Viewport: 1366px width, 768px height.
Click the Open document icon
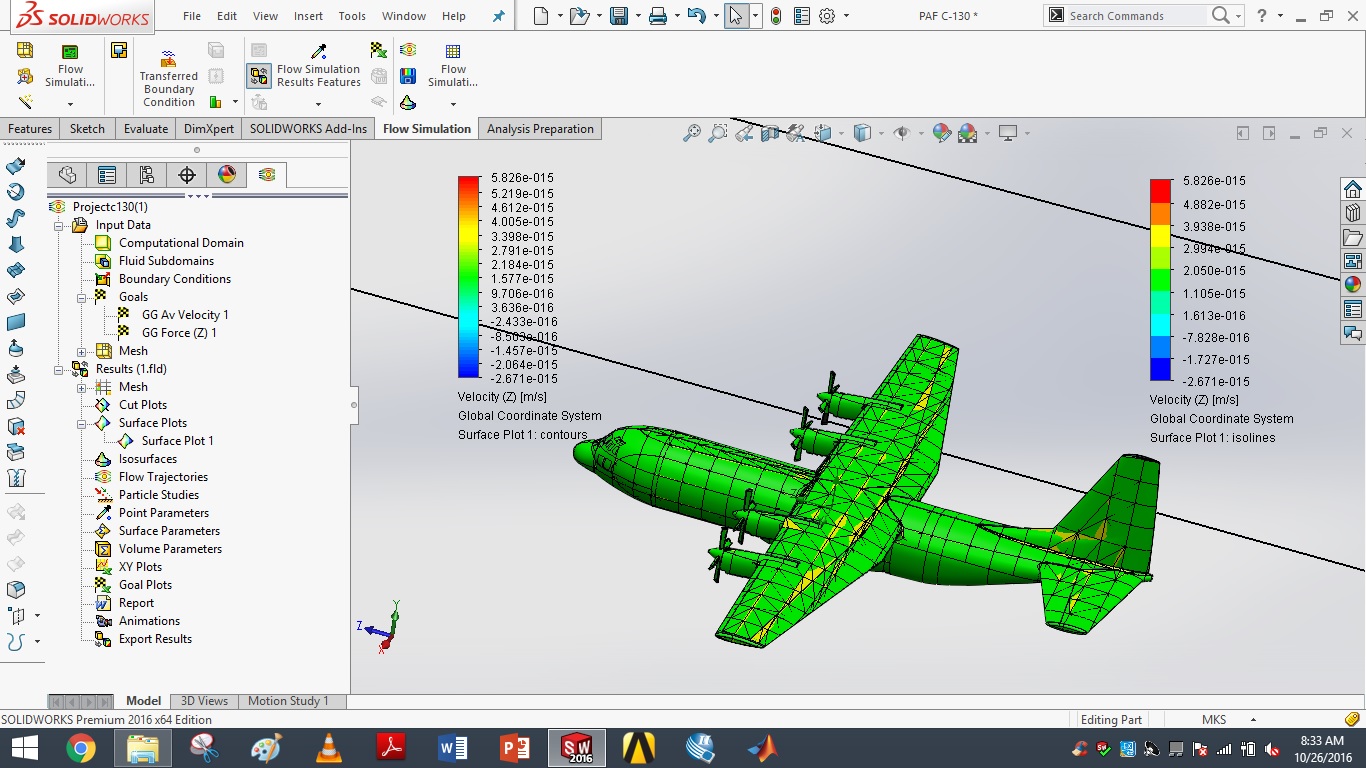click(579, 16)
